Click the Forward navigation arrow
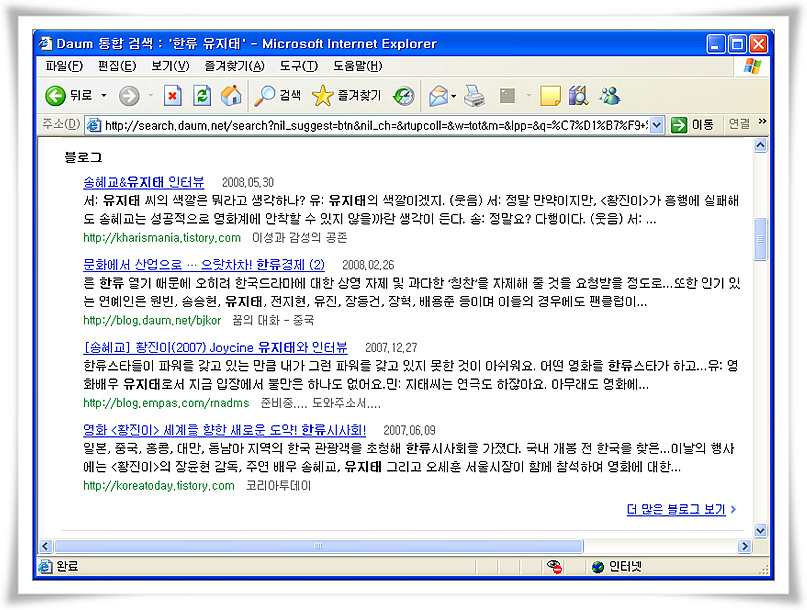The height and width of the screenshot is (610, 807). pos(129,96)
